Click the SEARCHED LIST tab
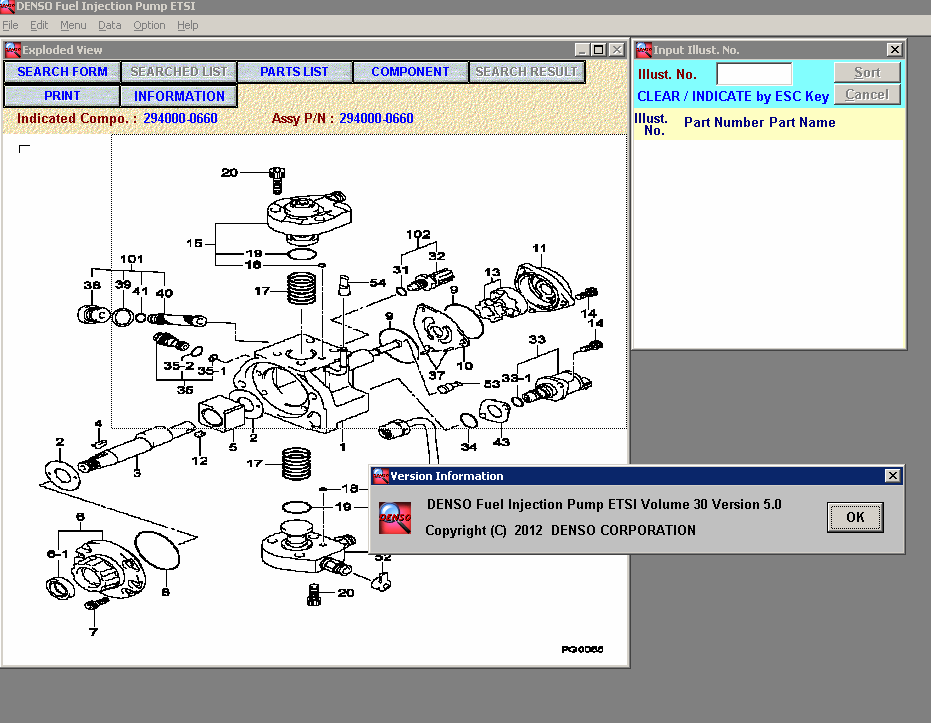Screen dimensions: 931x723 click(178, 71)
